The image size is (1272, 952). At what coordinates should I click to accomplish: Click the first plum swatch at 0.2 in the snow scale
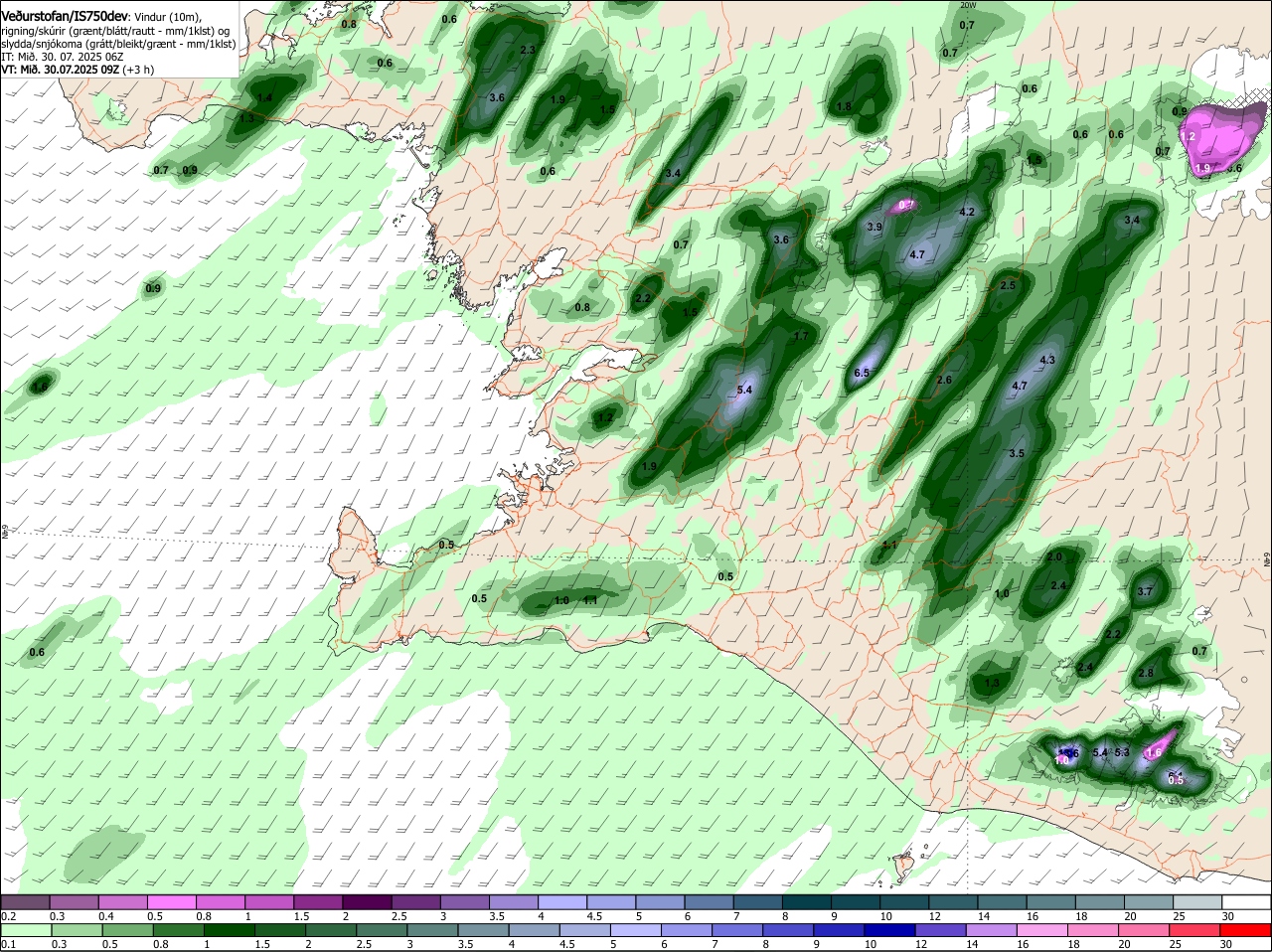[x=25, y=902]
